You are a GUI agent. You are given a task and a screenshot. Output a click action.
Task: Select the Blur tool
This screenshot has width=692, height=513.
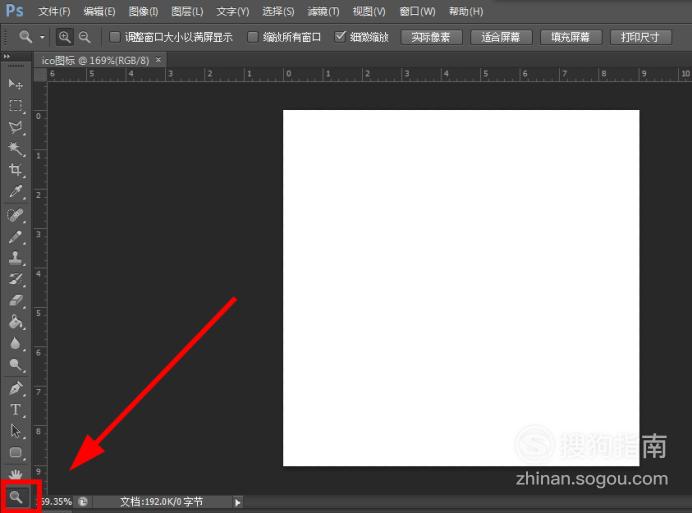[15, 343]
